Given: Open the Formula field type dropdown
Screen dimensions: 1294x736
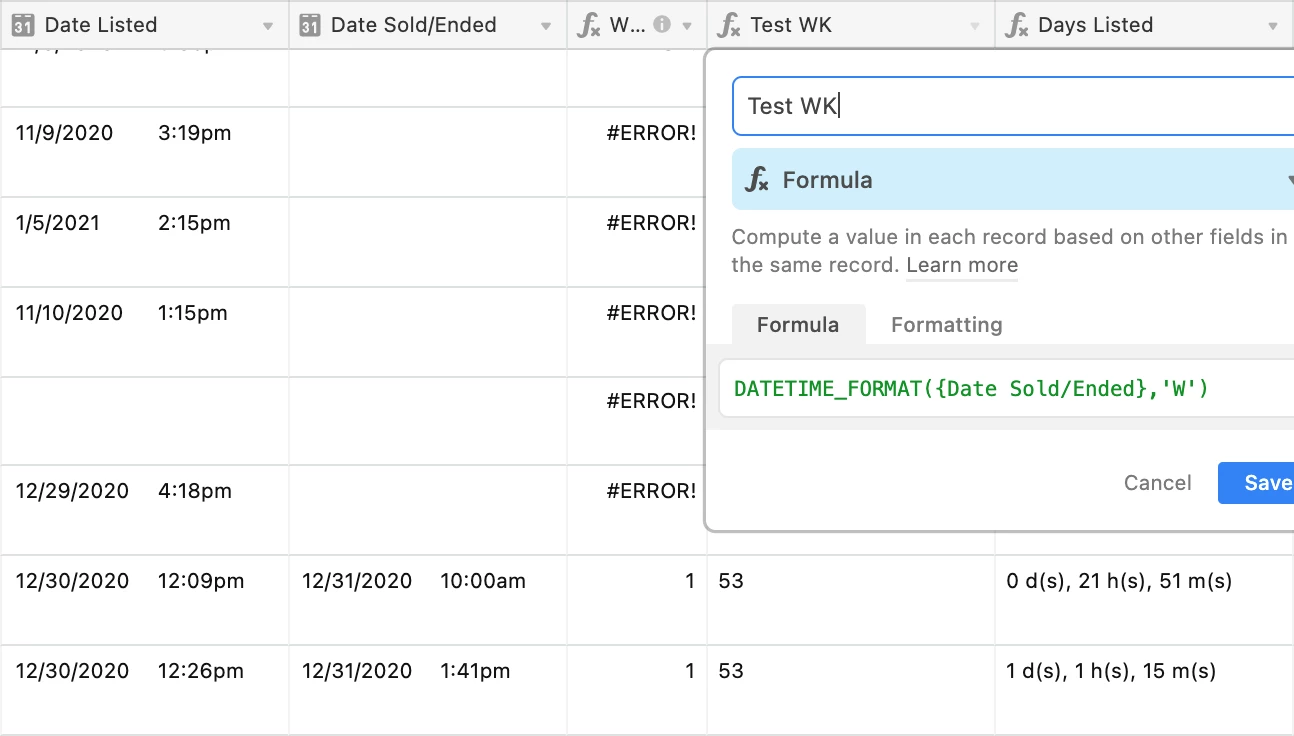Looking at the screenshot, I should click(x=1013, y=180).
